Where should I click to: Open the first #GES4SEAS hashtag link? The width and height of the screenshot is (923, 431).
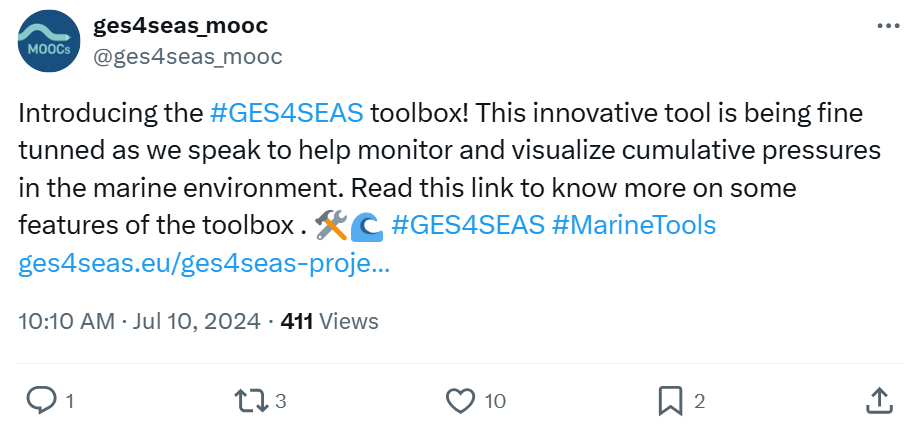[288, 113]
